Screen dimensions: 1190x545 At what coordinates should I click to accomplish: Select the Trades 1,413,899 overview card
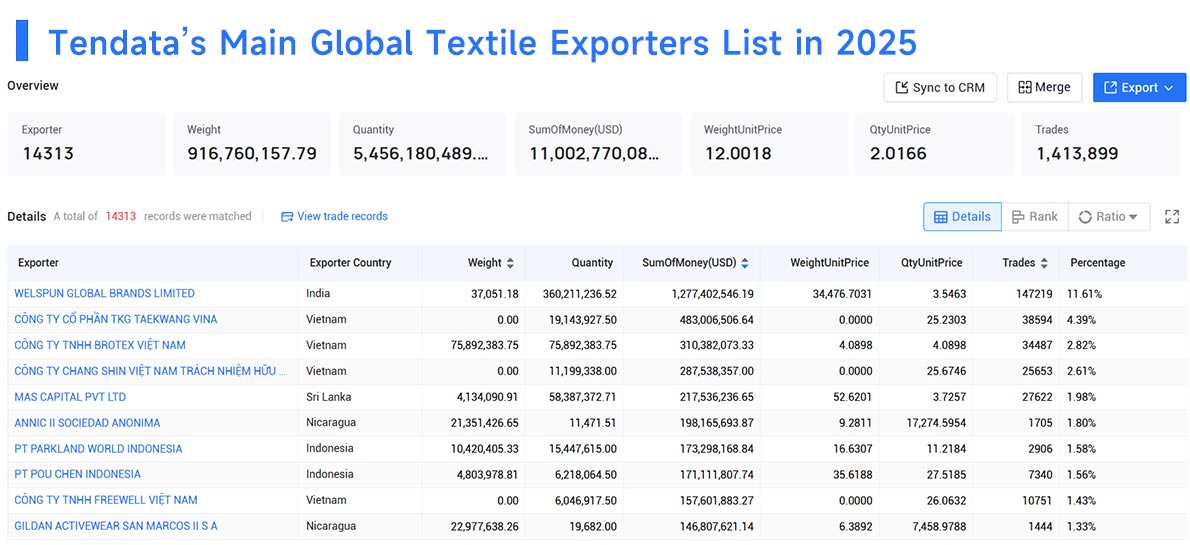1100,143
